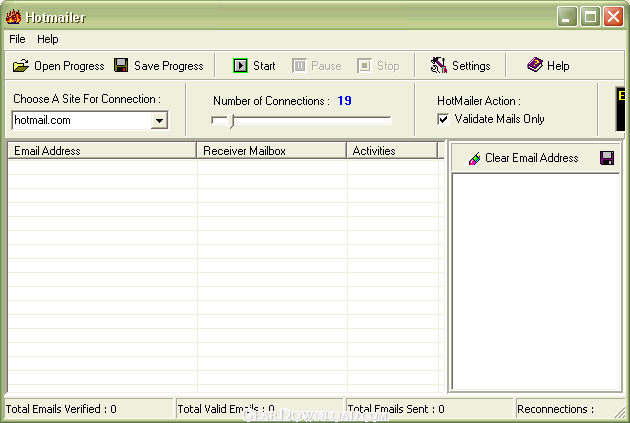Click the Open Progress folder icon
630x423 pixels.
20,65
